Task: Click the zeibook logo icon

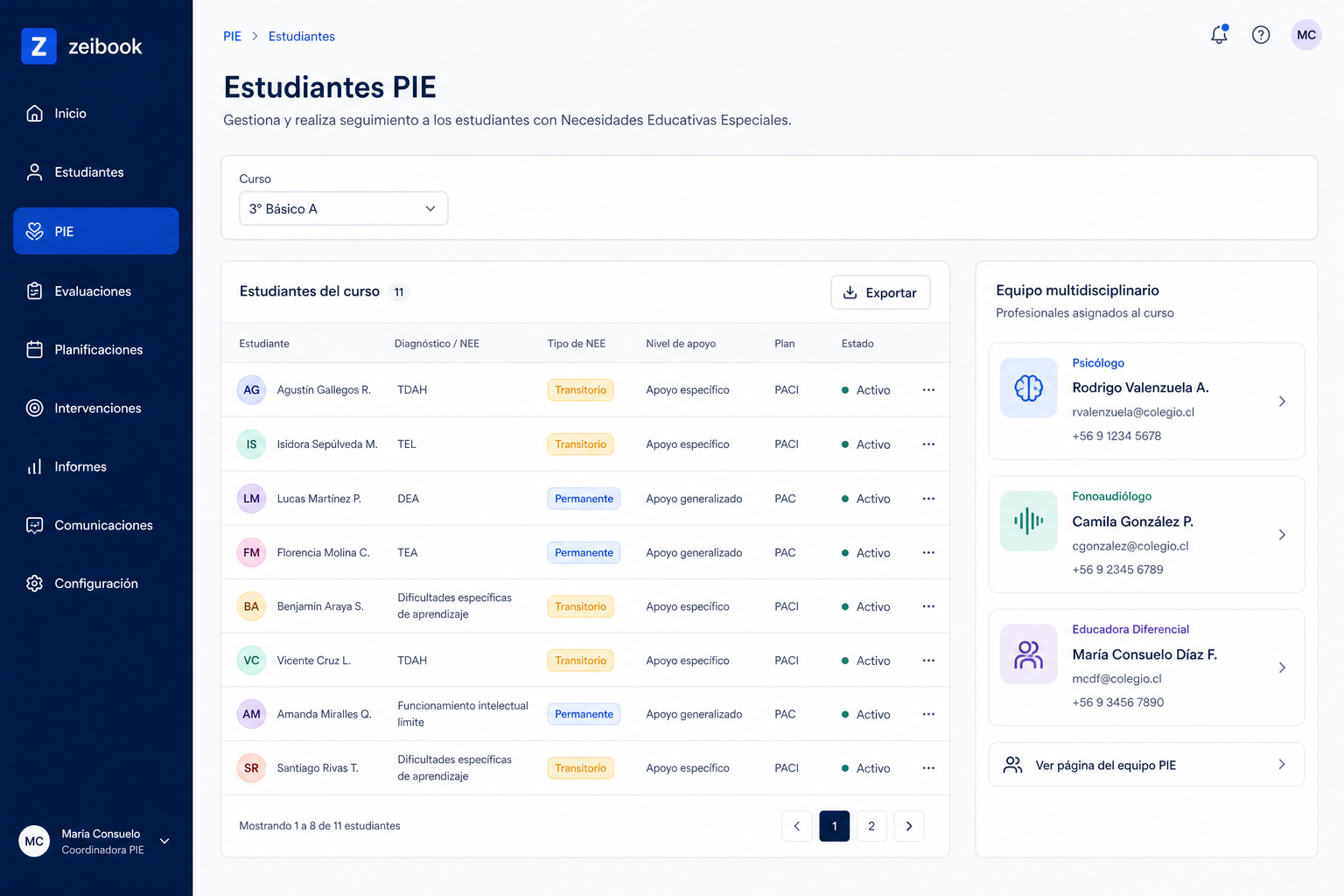Action: click(x=38, y=46)
